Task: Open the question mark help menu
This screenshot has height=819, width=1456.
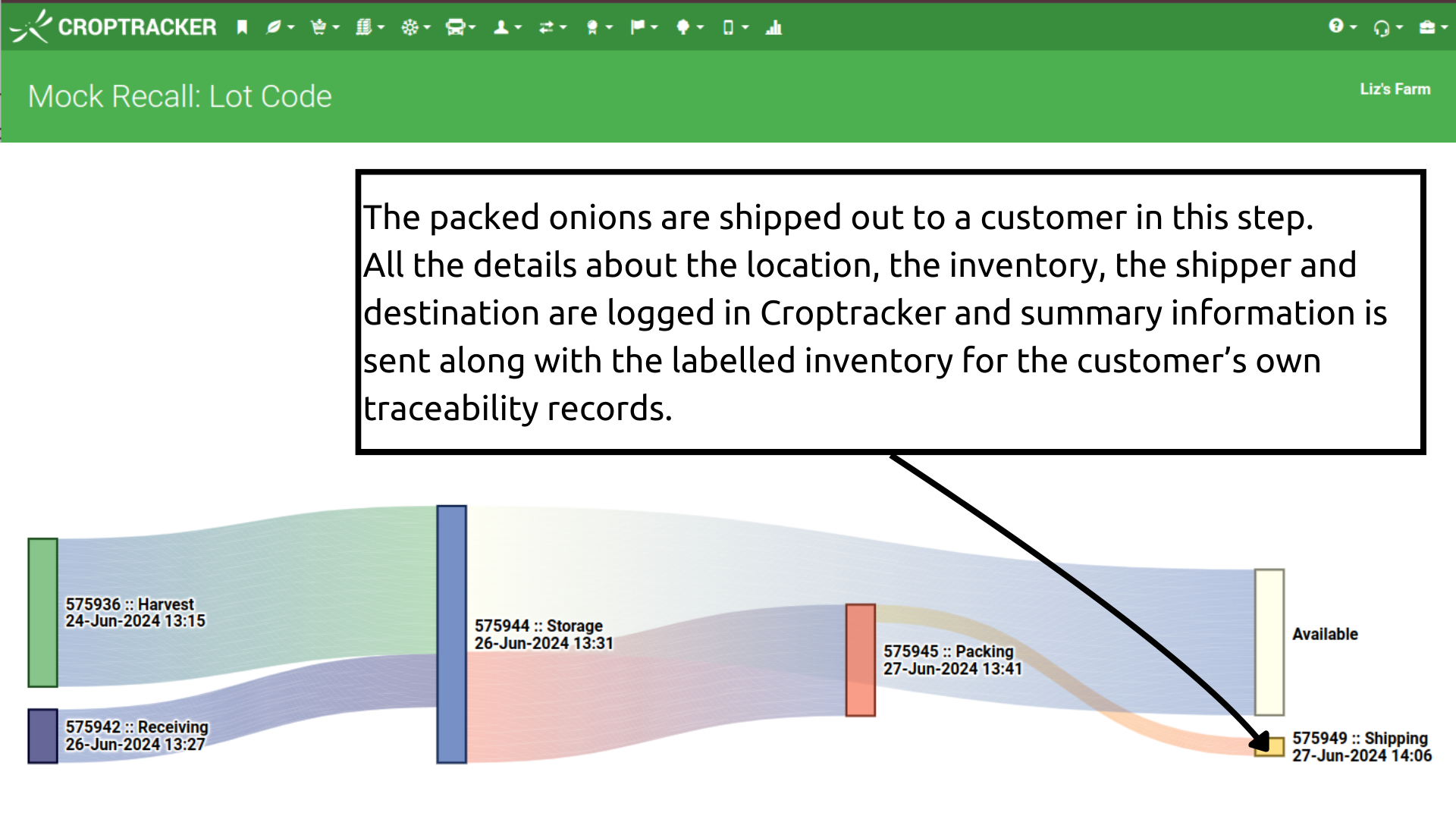Action: click(x=1342, y=26)
